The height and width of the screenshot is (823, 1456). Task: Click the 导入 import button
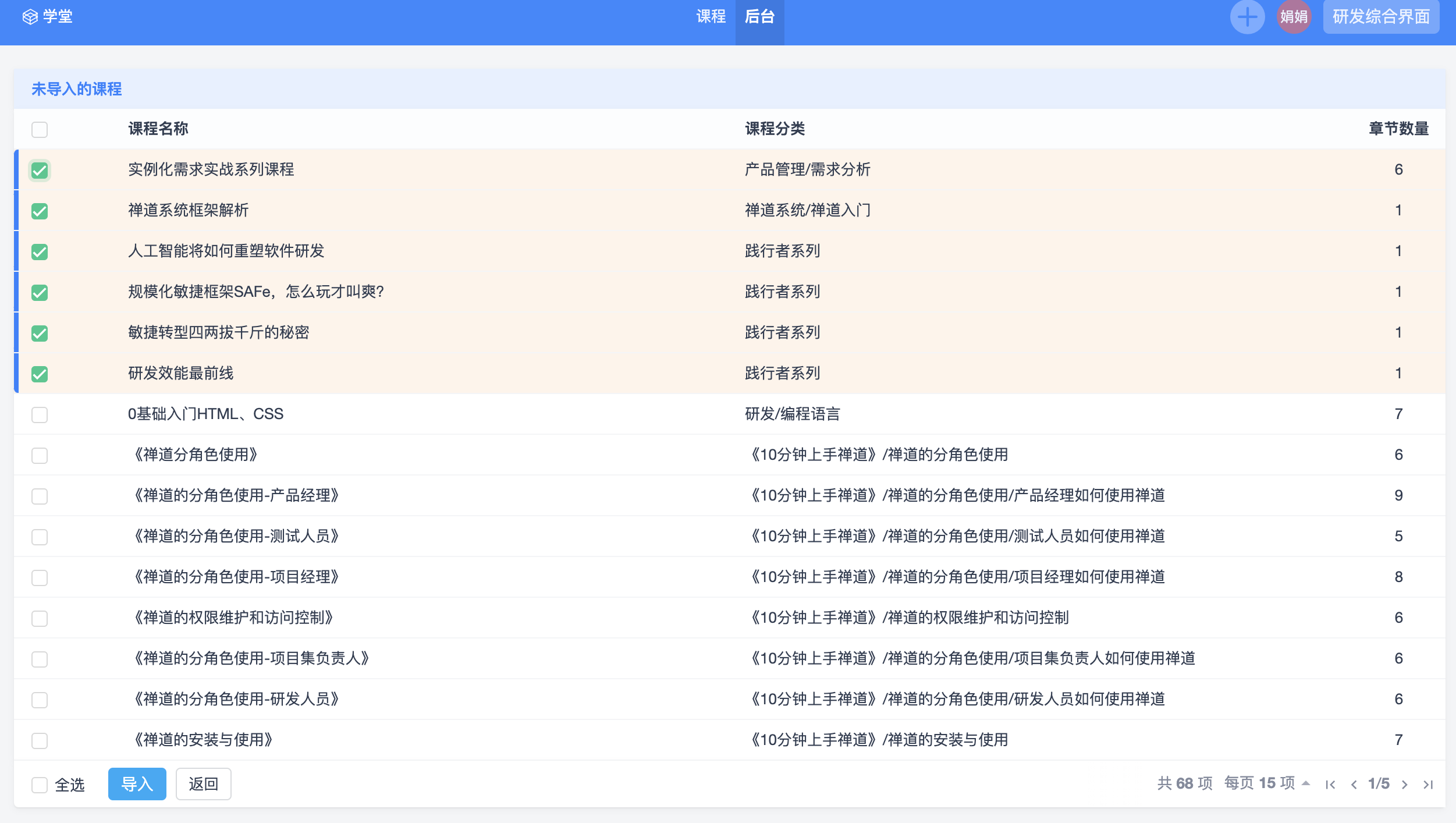pos(137,784)
